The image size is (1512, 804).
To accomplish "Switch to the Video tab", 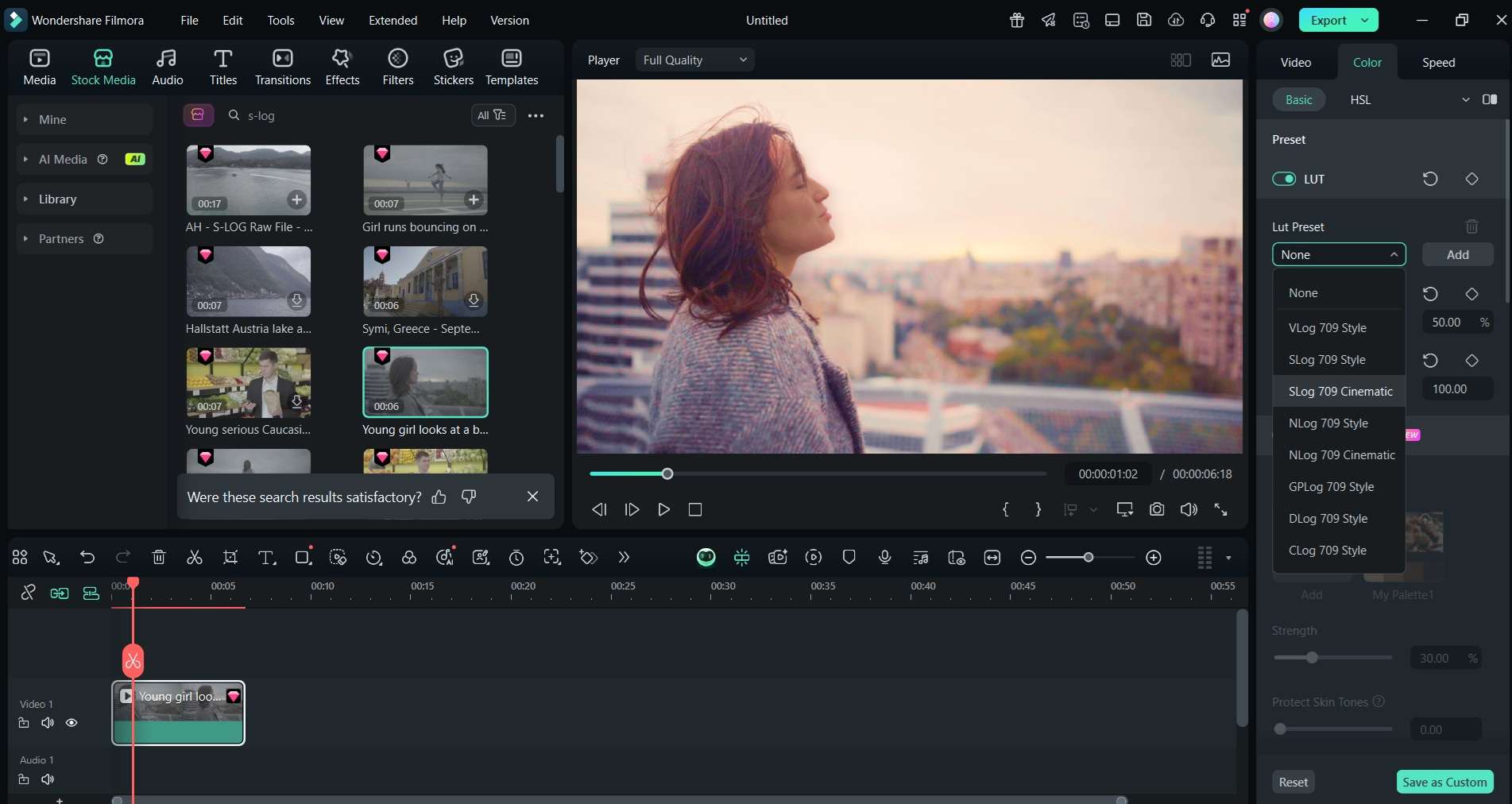I will [1295, 62].
